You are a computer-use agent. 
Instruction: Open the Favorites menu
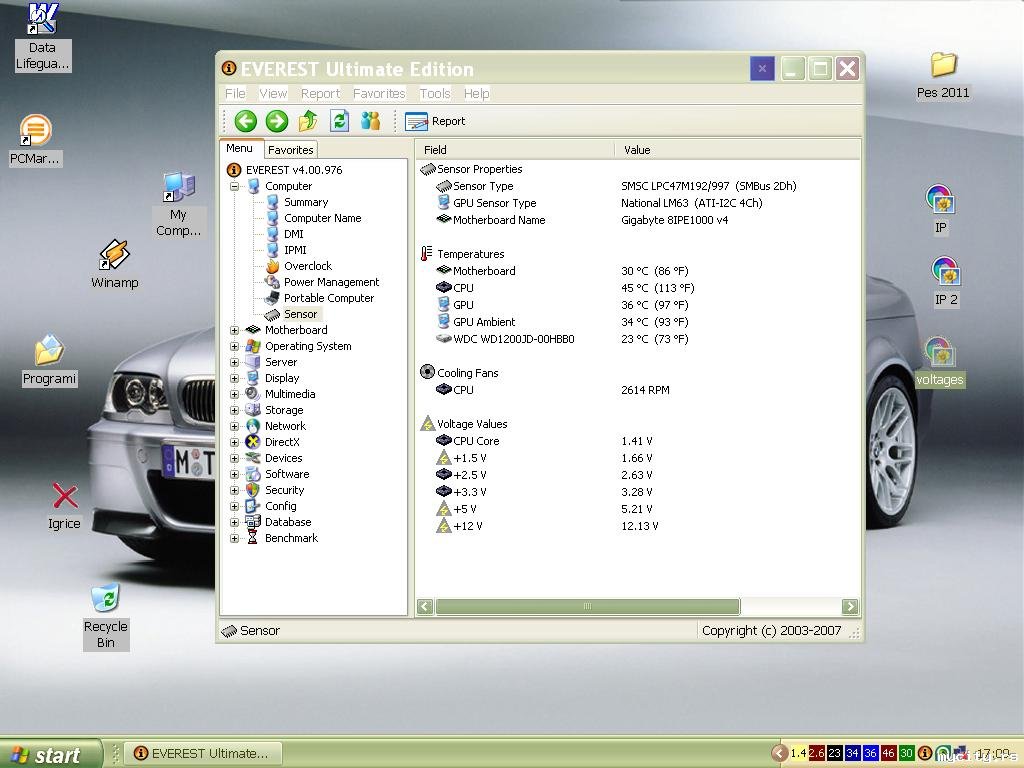(x=379, y=93)
